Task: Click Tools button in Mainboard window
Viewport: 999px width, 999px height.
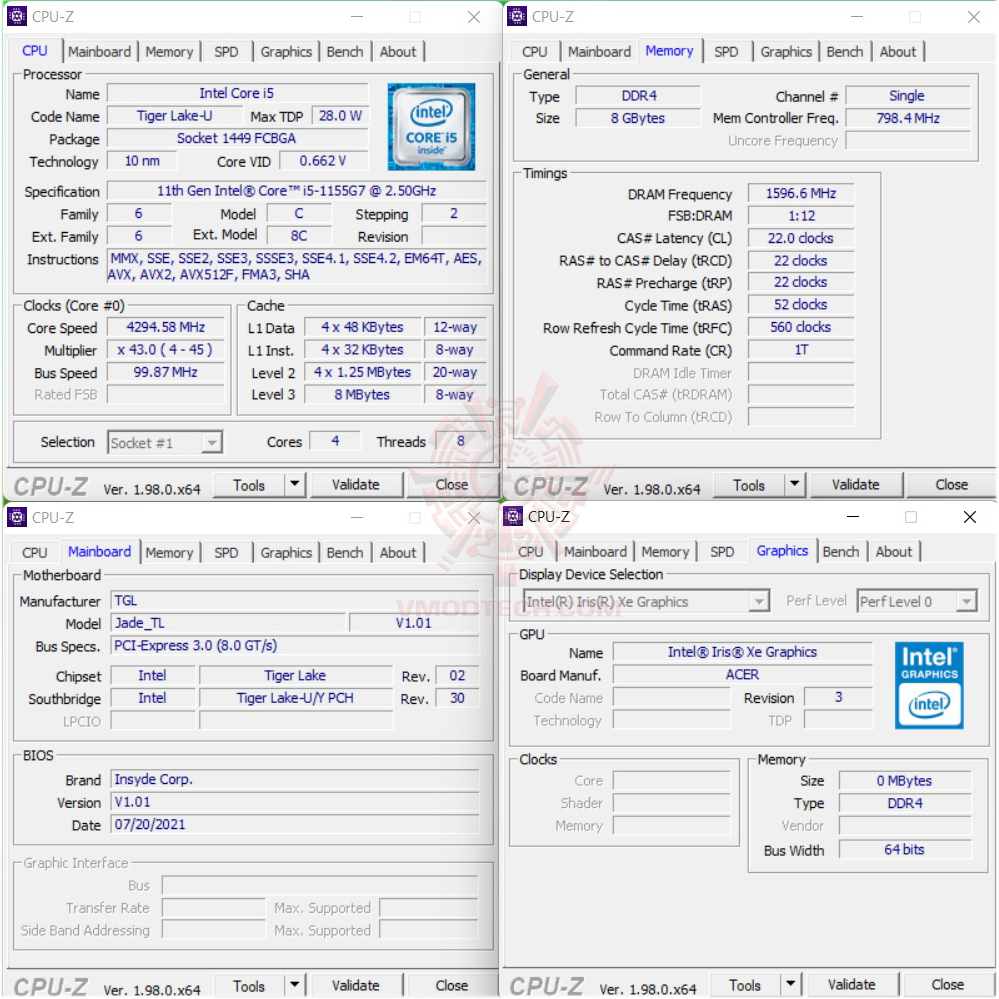Action: [x=249, y=986]
